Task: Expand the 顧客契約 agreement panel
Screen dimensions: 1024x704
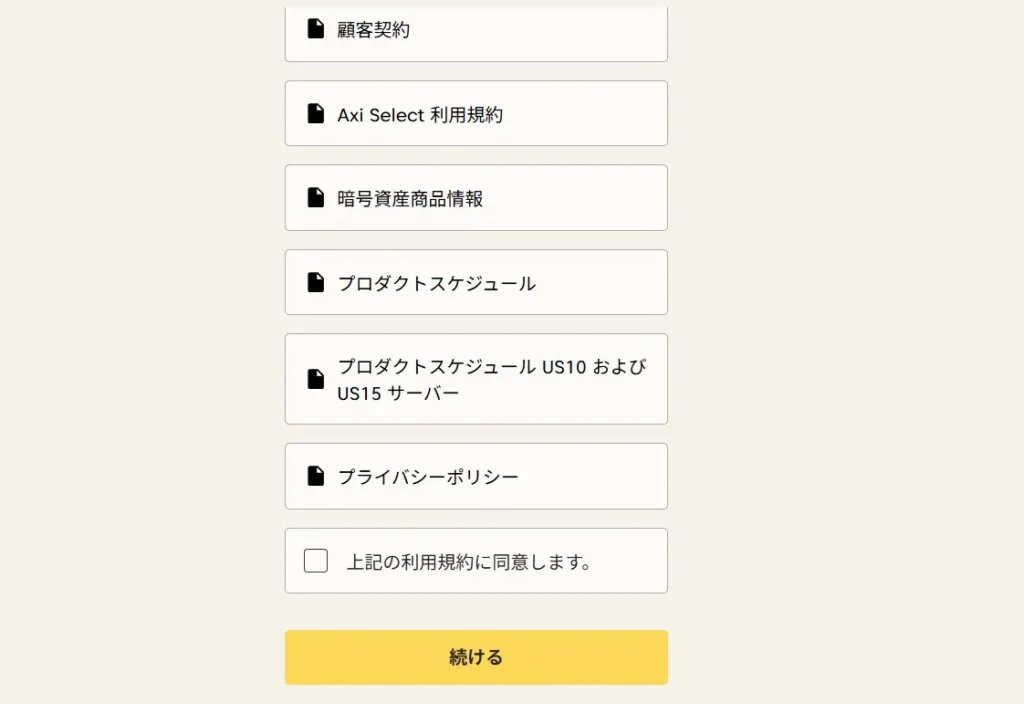Action: point(476,29)
